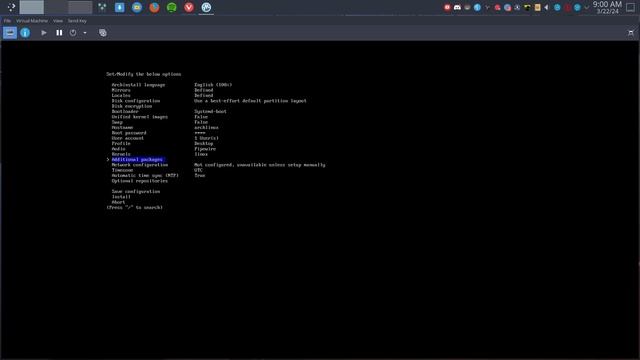Show virtual hardware details

click(25, 33)
